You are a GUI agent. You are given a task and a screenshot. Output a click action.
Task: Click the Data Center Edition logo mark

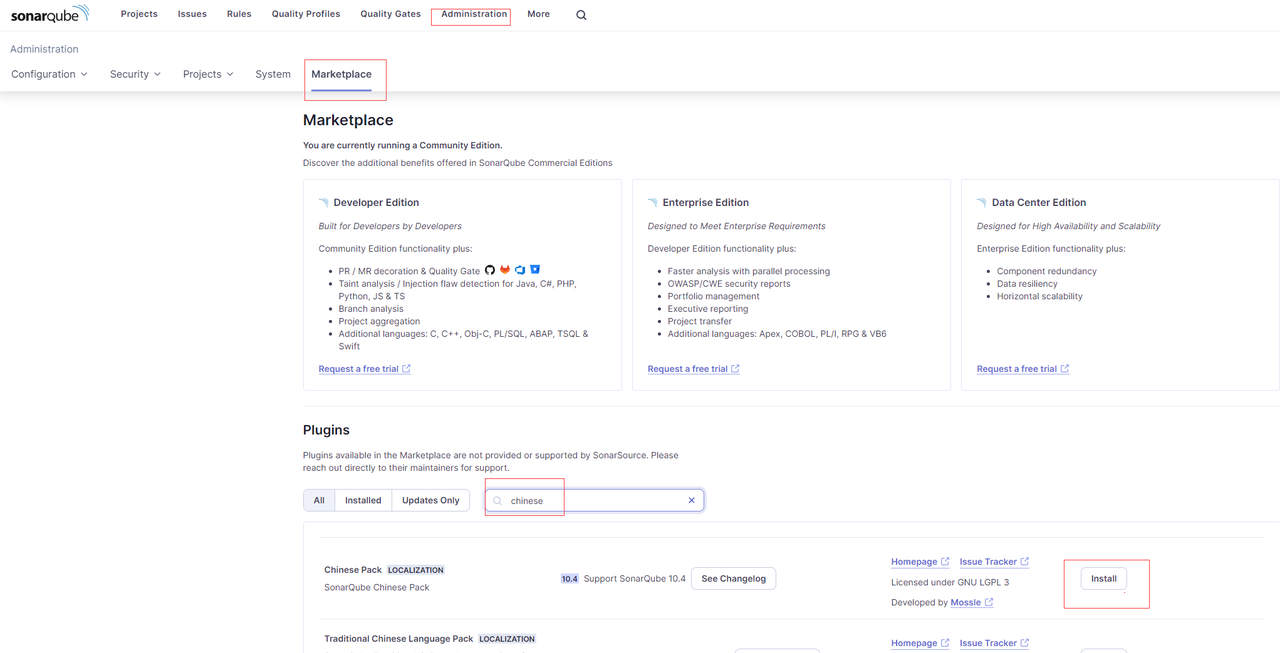click(981, 202)
